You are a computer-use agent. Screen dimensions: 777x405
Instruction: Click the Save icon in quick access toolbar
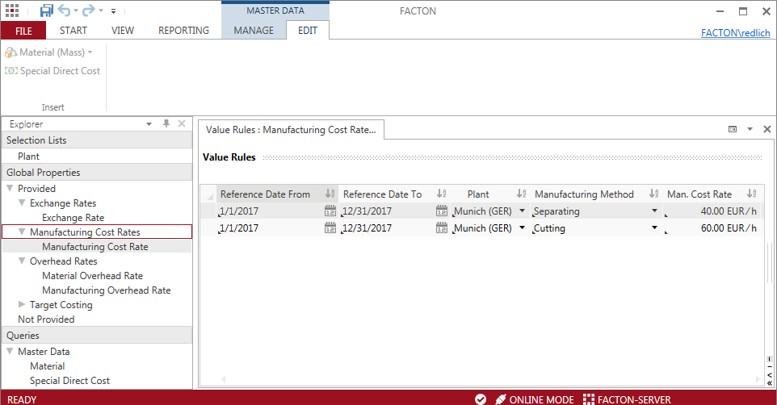point(46,10)
